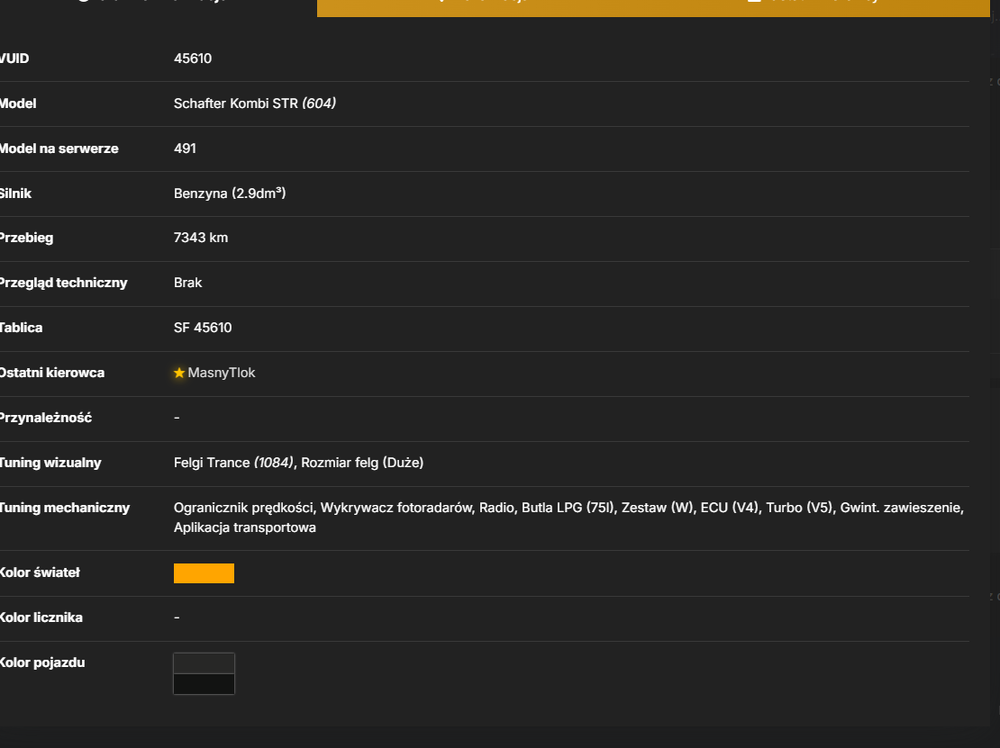Click Rozmiar felg (Duże) entry
The image size is (1000, 748).
point(362,463)
